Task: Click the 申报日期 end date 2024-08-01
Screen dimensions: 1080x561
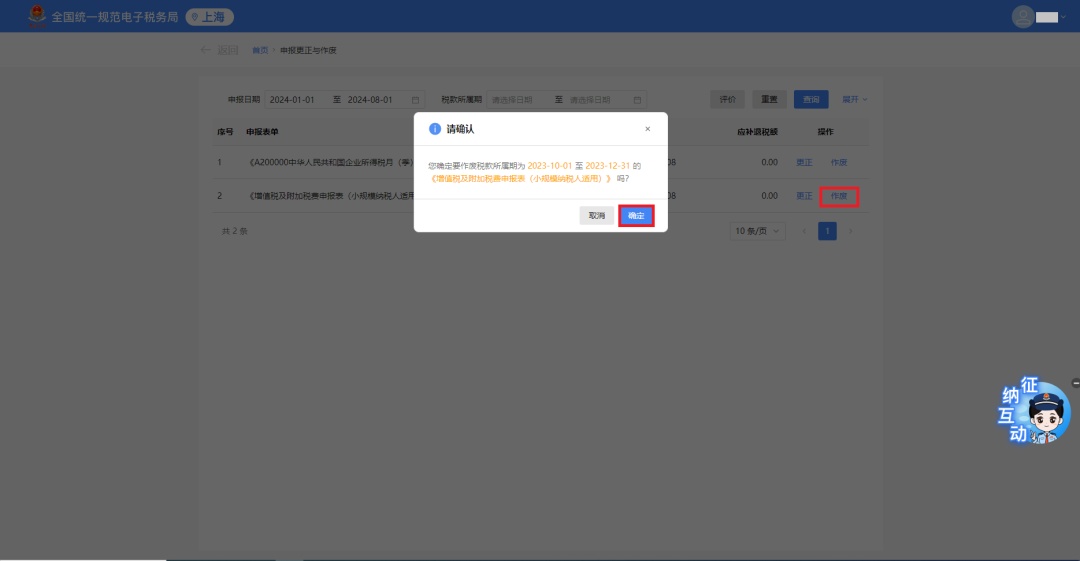Action: coord(370,100)
